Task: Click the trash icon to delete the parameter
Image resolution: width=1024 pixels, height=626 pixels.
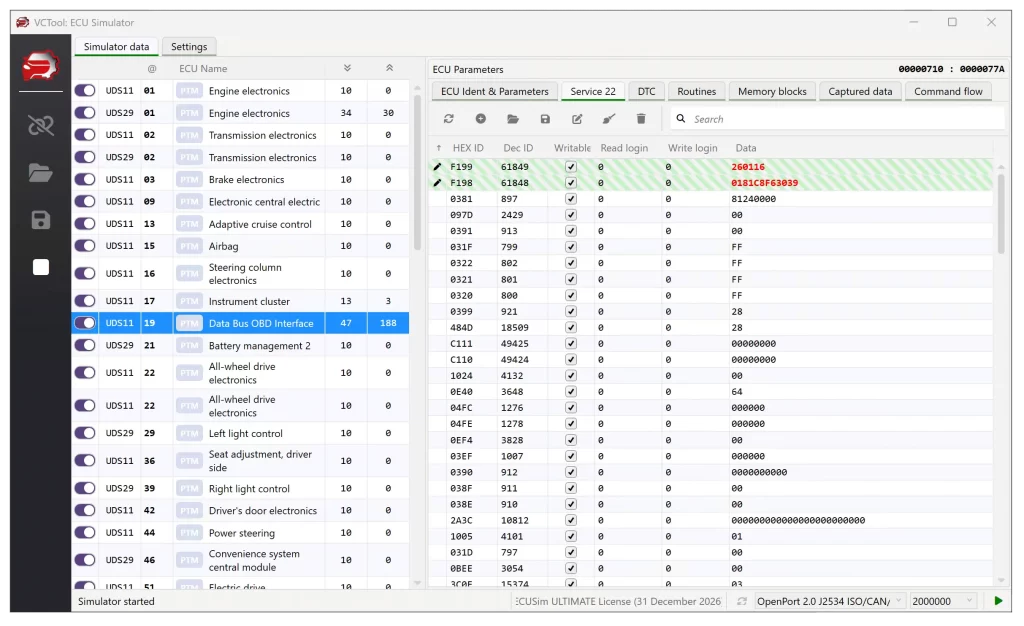Action: tap(641, 119)
